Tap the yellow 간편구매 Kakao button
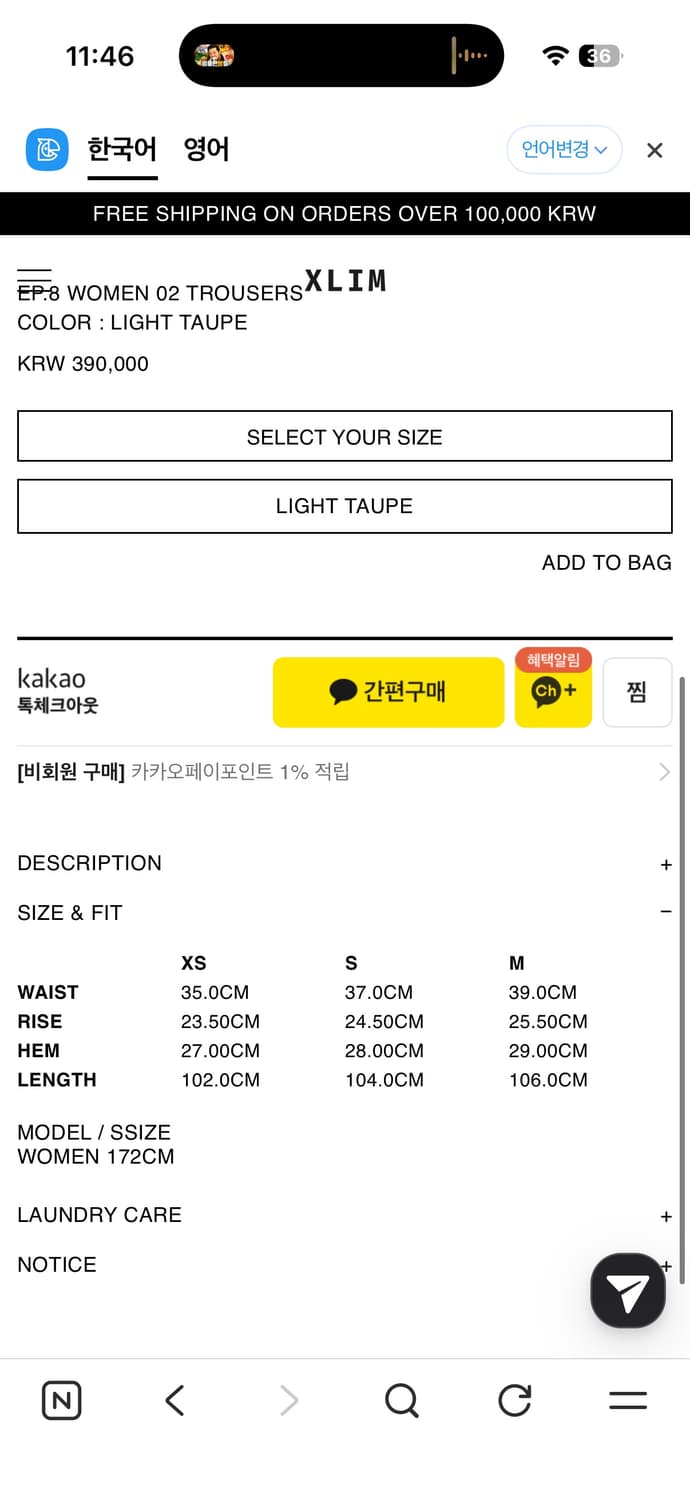The width and height of the screenshot is (690, 1500). tap(388, 691)
